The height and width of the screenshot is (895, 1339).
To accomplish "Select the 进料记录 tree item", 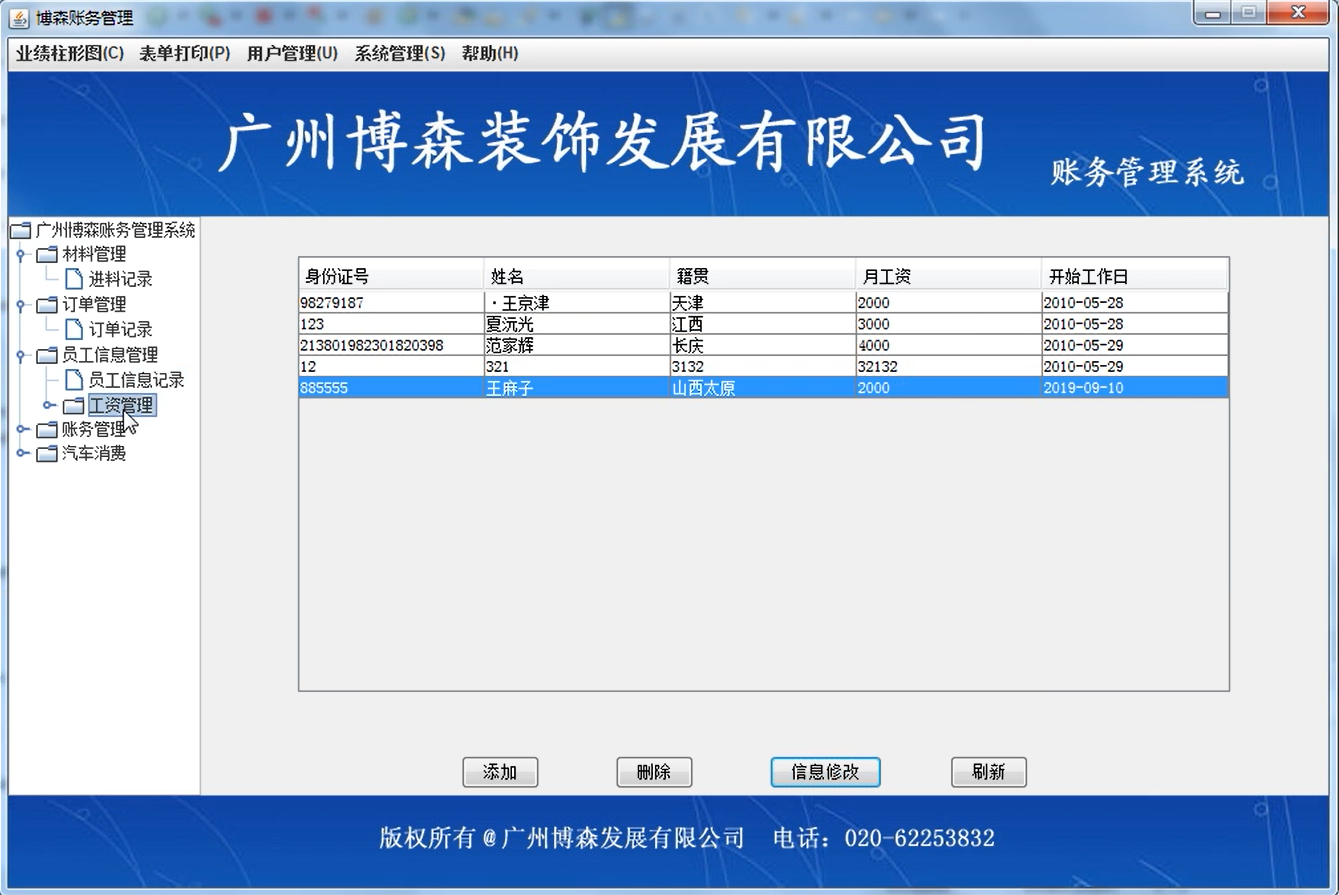I will click(x=120, y=279).
